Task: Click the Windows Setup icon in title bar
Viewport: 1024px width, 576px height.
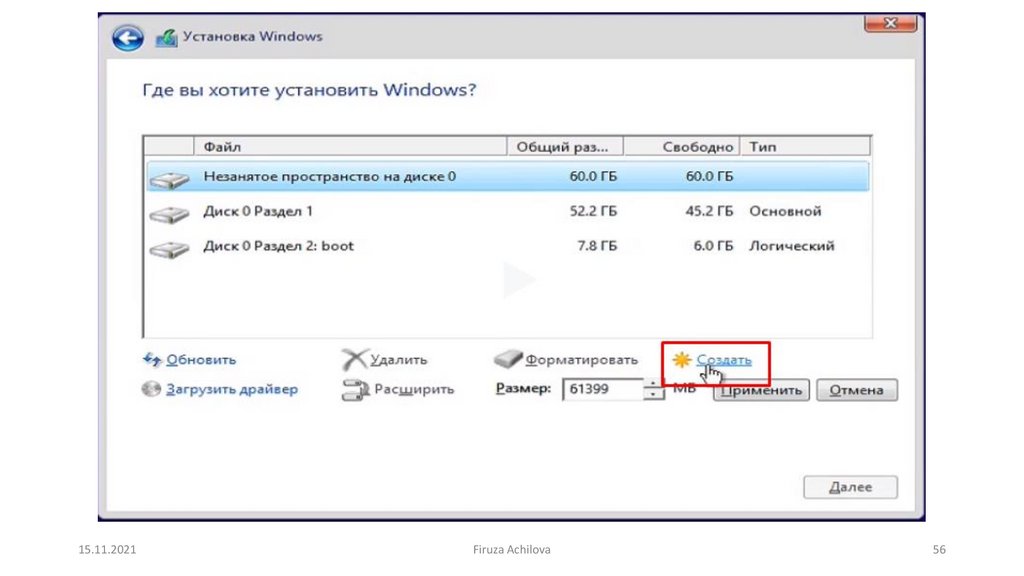Action: pos(167,38)
